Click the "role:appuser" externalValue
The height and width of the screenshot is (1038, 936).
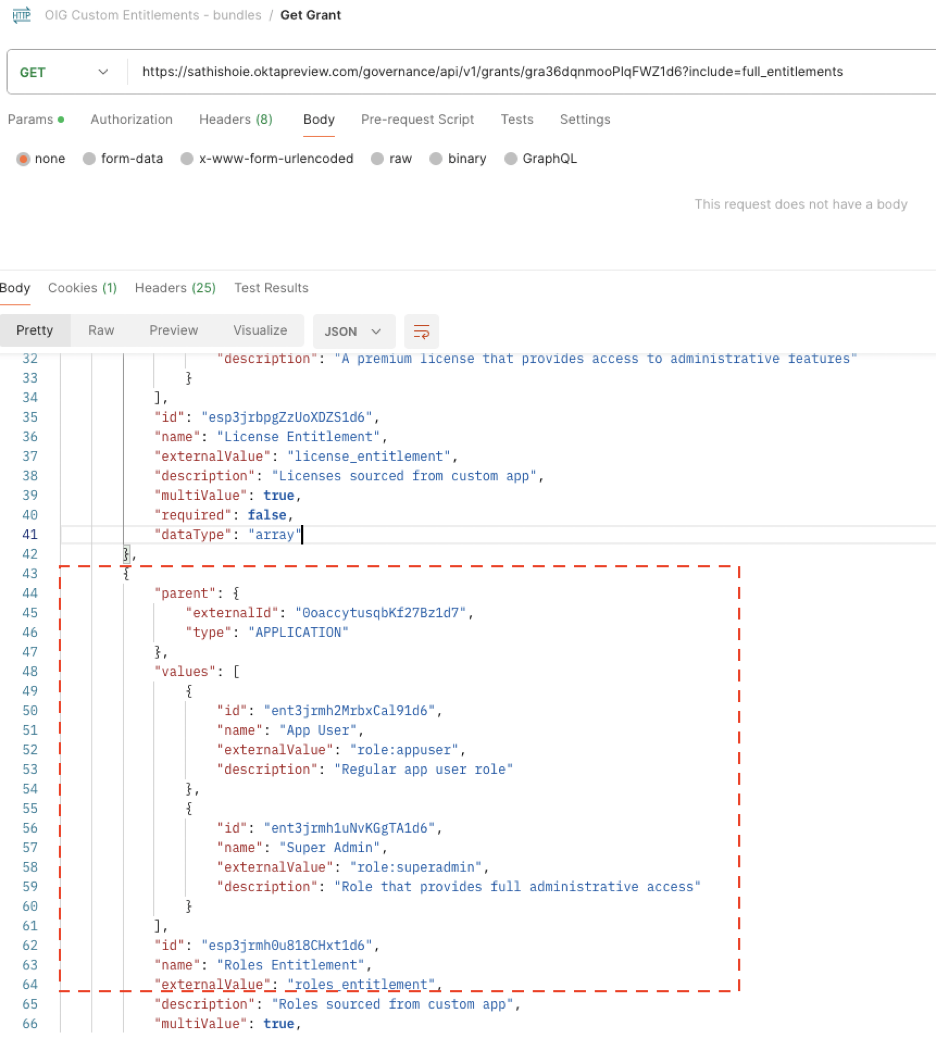404,750
